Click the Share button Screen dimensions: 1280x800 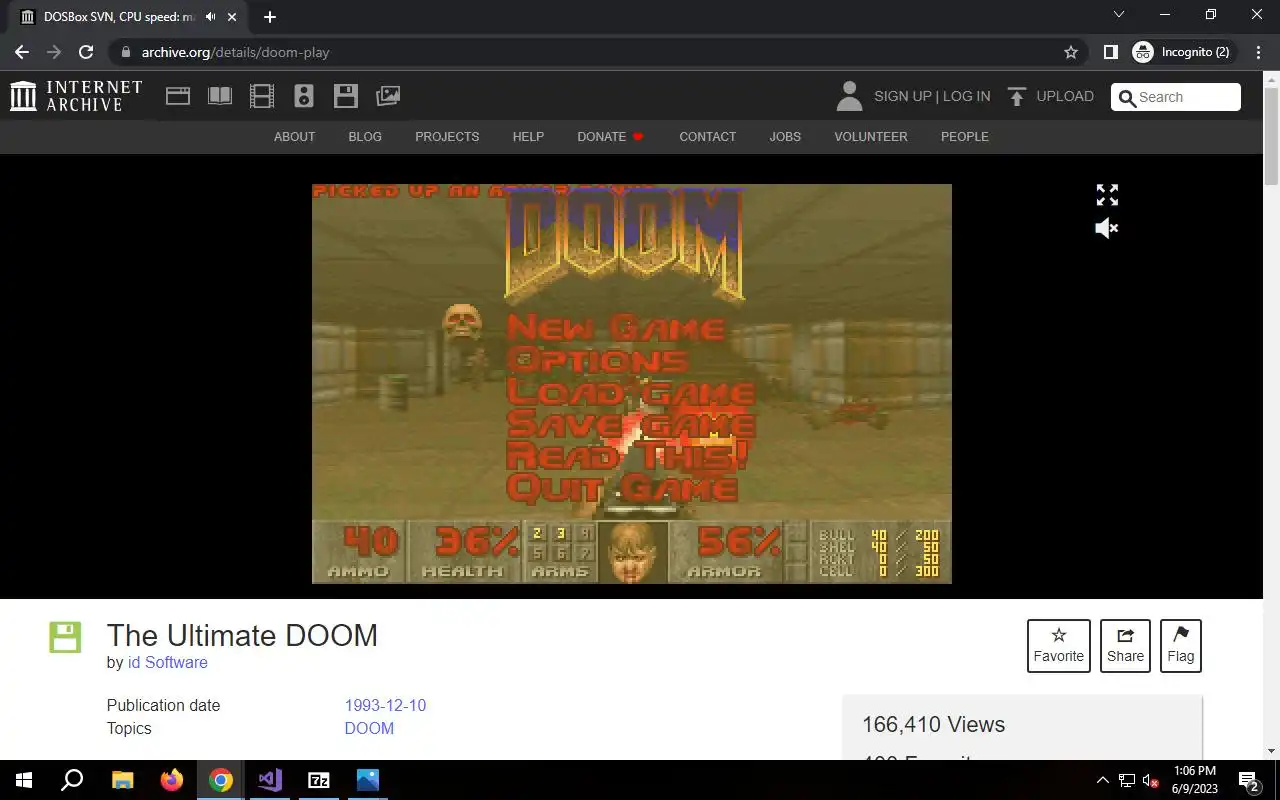1125,646
